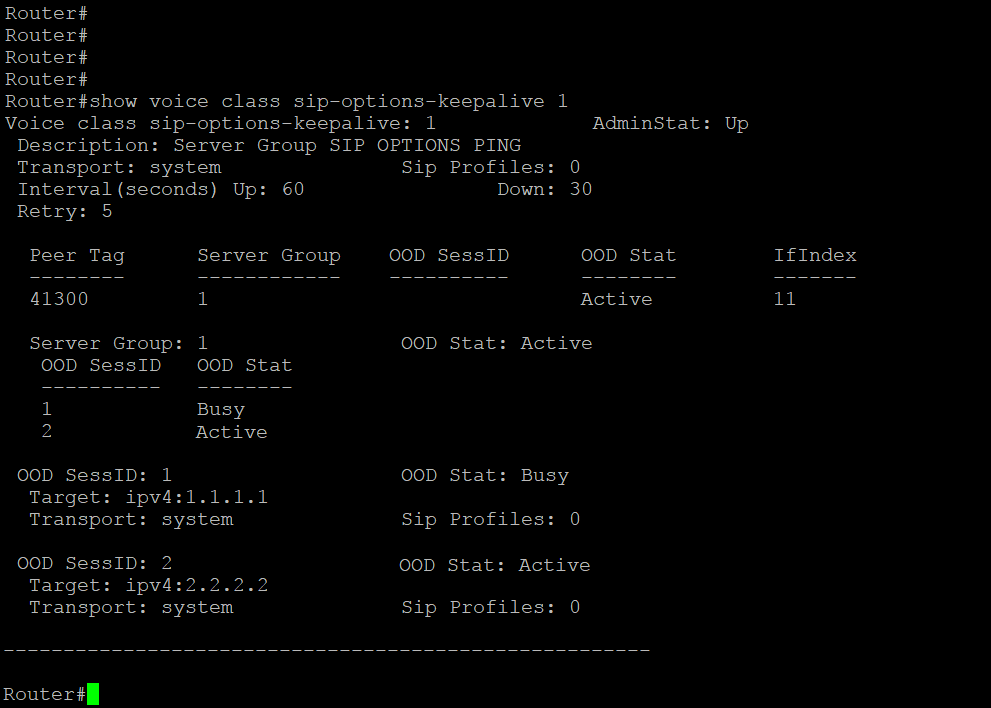The height and width of the screenshot is (708, 991).
Task: Click the Retry: 5 line
Action: (x=64, y=212)
